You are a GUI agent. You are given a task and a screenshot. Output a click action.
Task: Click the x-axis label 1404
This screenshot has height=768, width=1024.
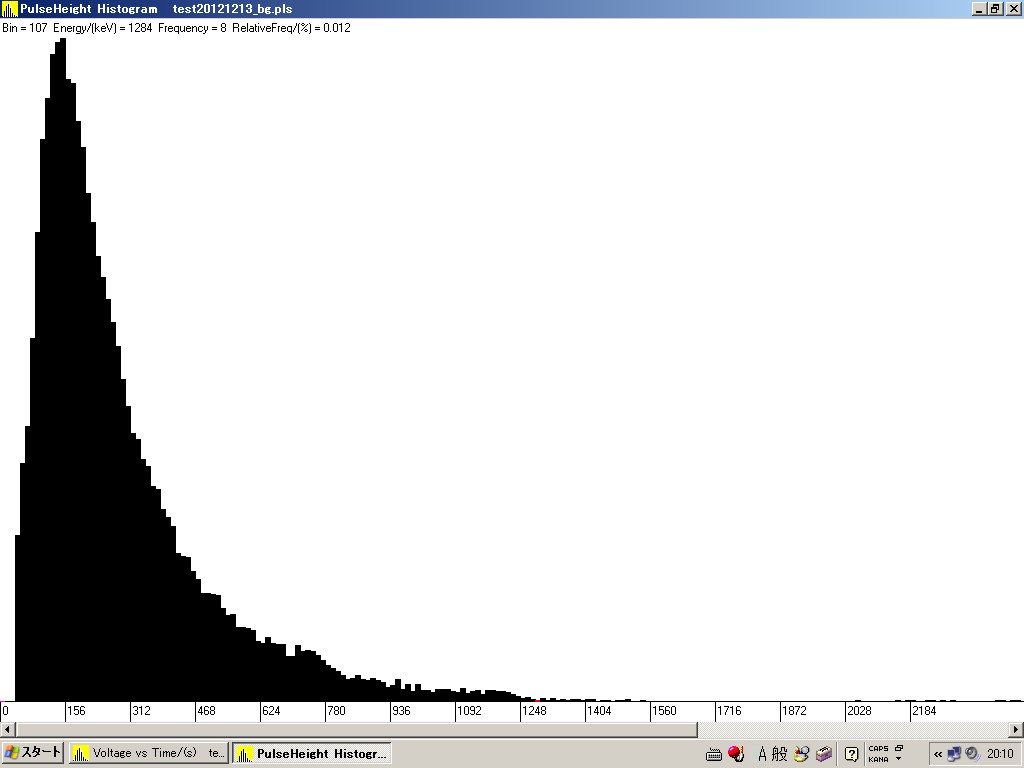pos(600,711)
